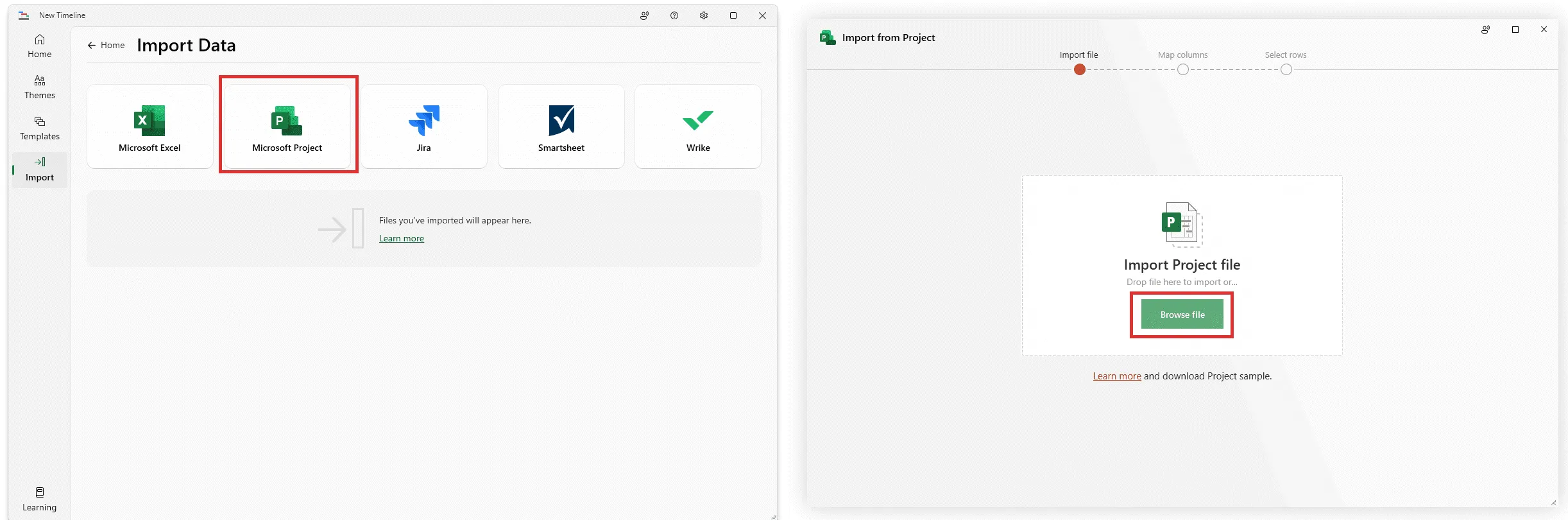Select the Microsoft Project import tile

pyautogui.click(x=287, y=127)
